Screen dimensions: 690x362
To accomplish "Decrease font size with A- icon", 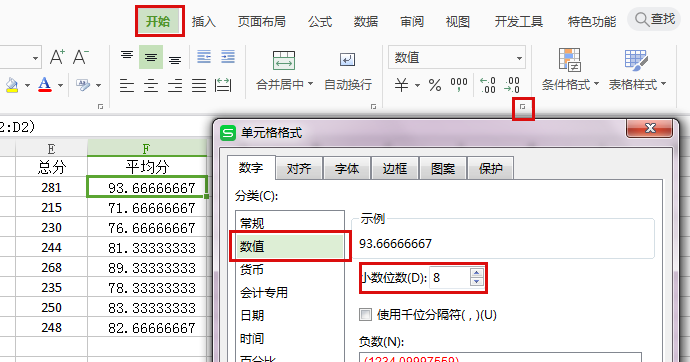I will (80, 57).
